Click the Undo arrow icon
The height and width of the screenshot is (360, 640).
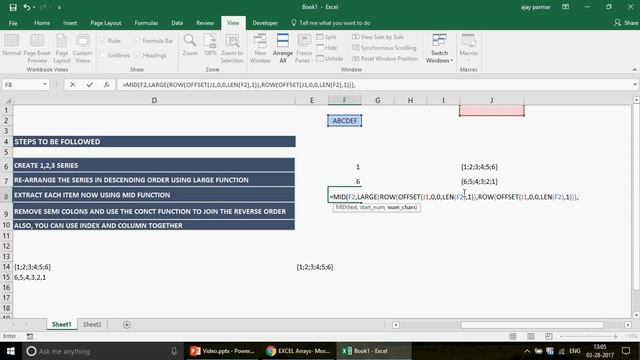(27, 7)
